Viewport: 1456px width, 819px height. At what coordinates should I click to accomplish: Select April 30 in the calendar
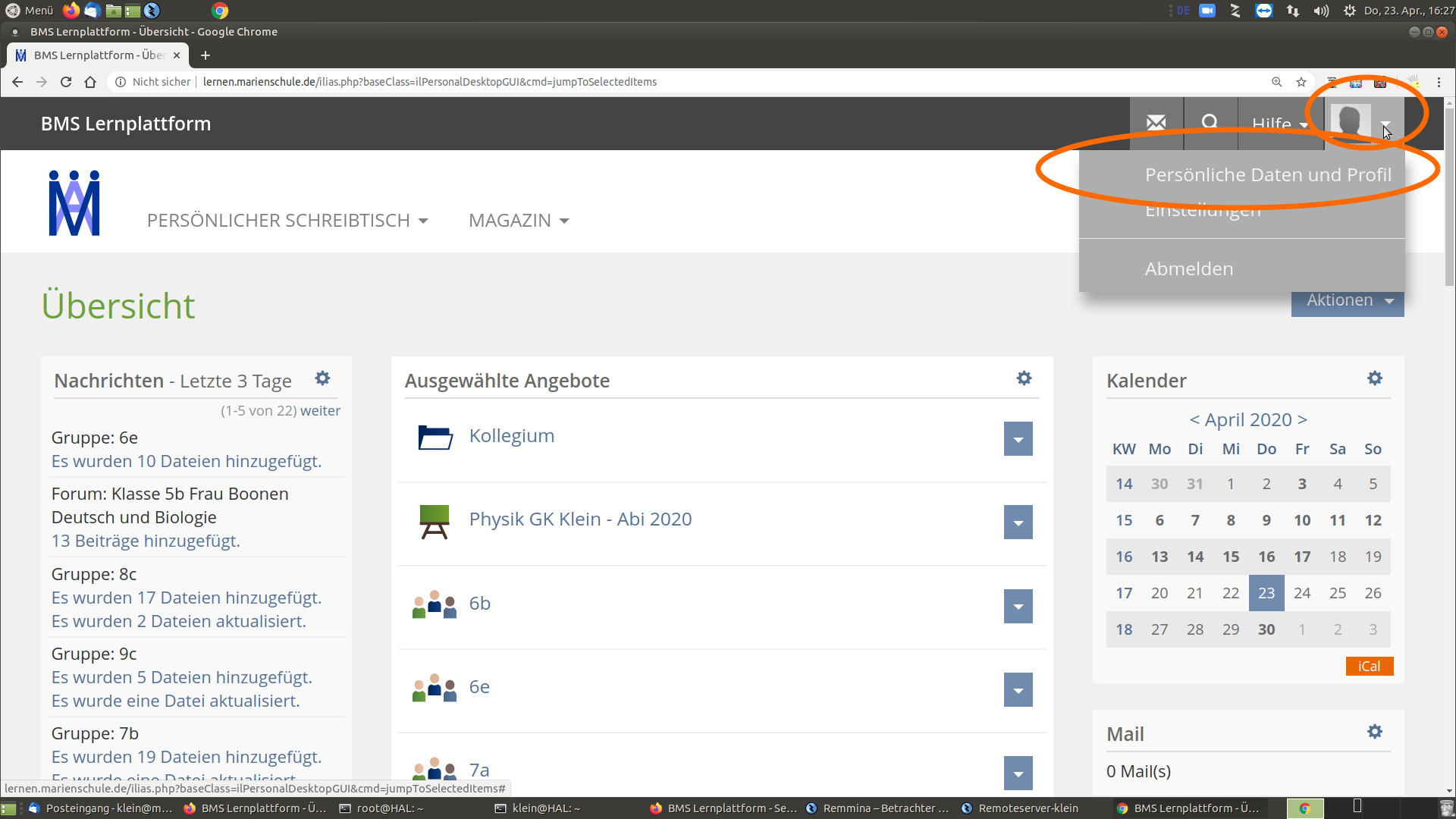pyautogui.click(x=1266, y=629)
